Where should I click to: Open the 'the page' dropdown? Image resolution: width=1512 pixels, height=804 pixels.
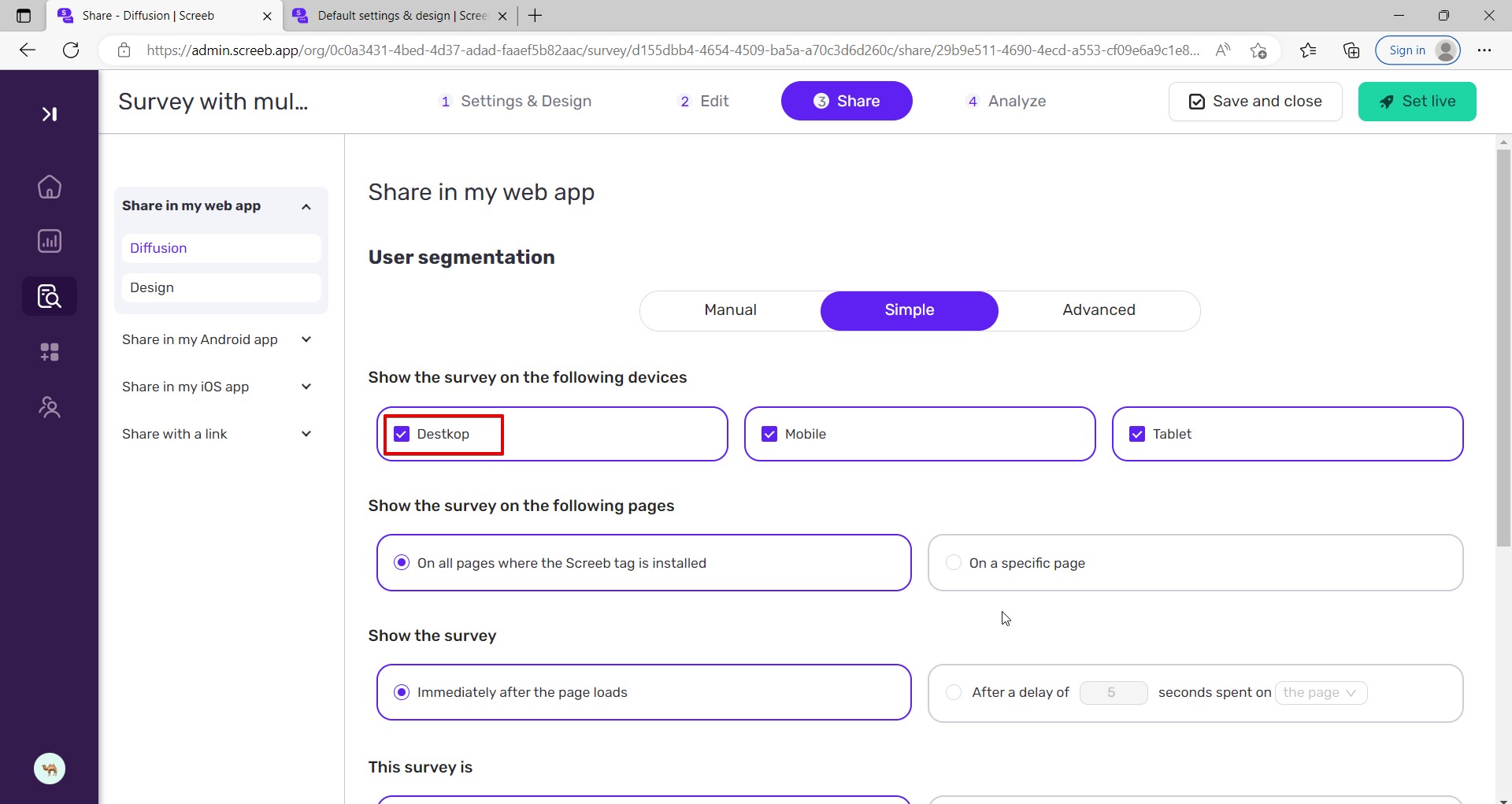coord(1321,692)
